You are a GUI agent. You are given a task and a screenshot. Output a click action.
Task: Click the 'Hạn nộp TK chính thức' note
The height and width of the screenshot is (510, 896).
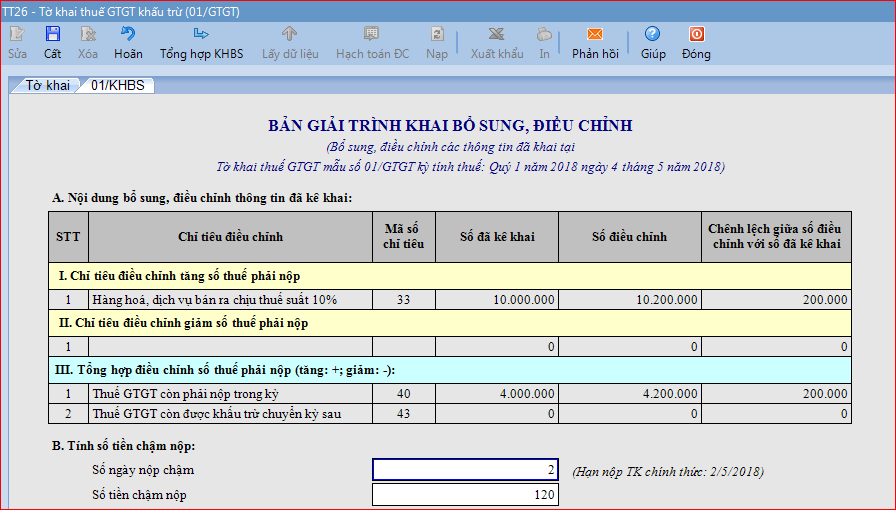pos(668,472)
